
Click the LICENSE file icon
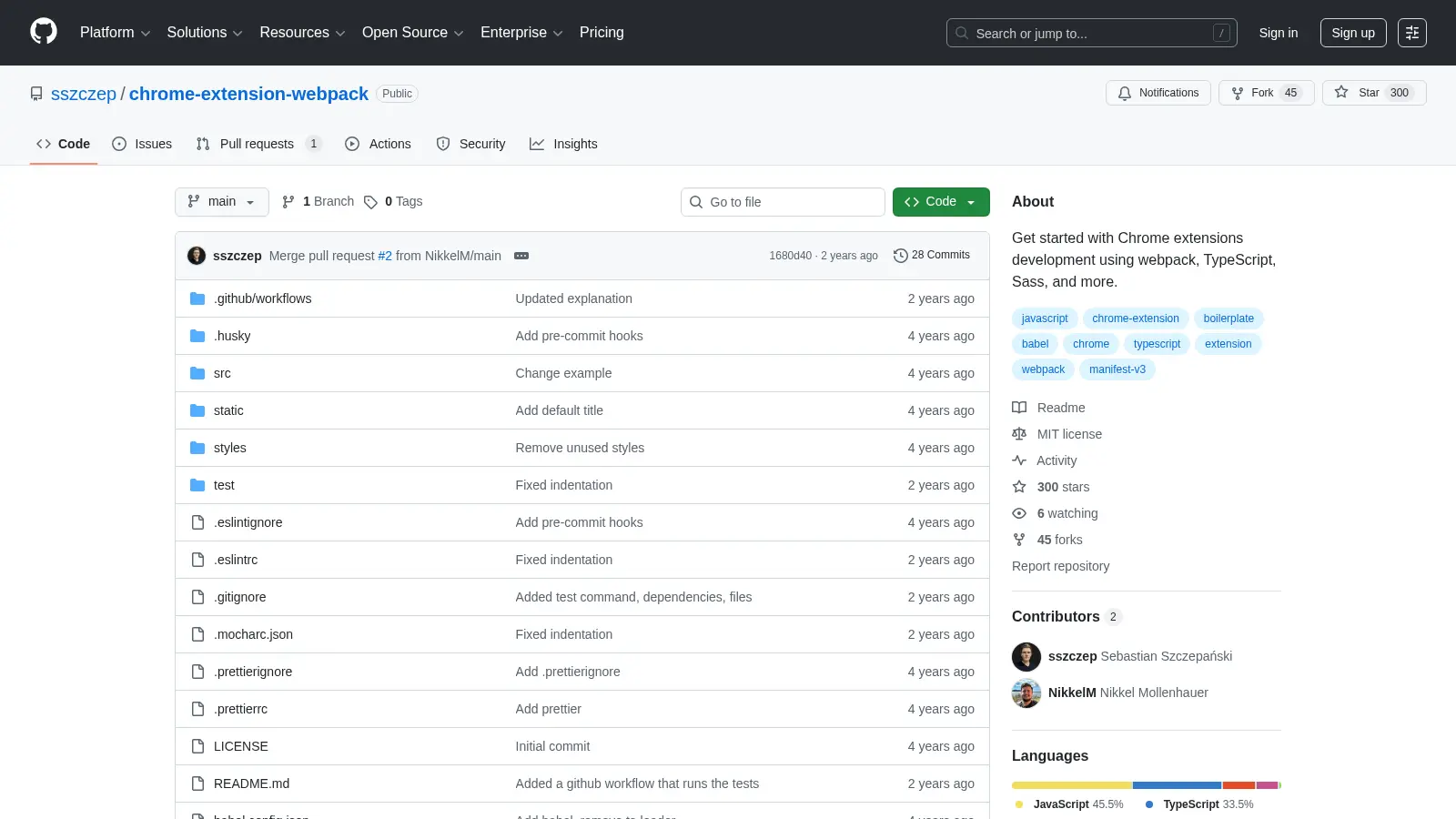coord(197,746)
